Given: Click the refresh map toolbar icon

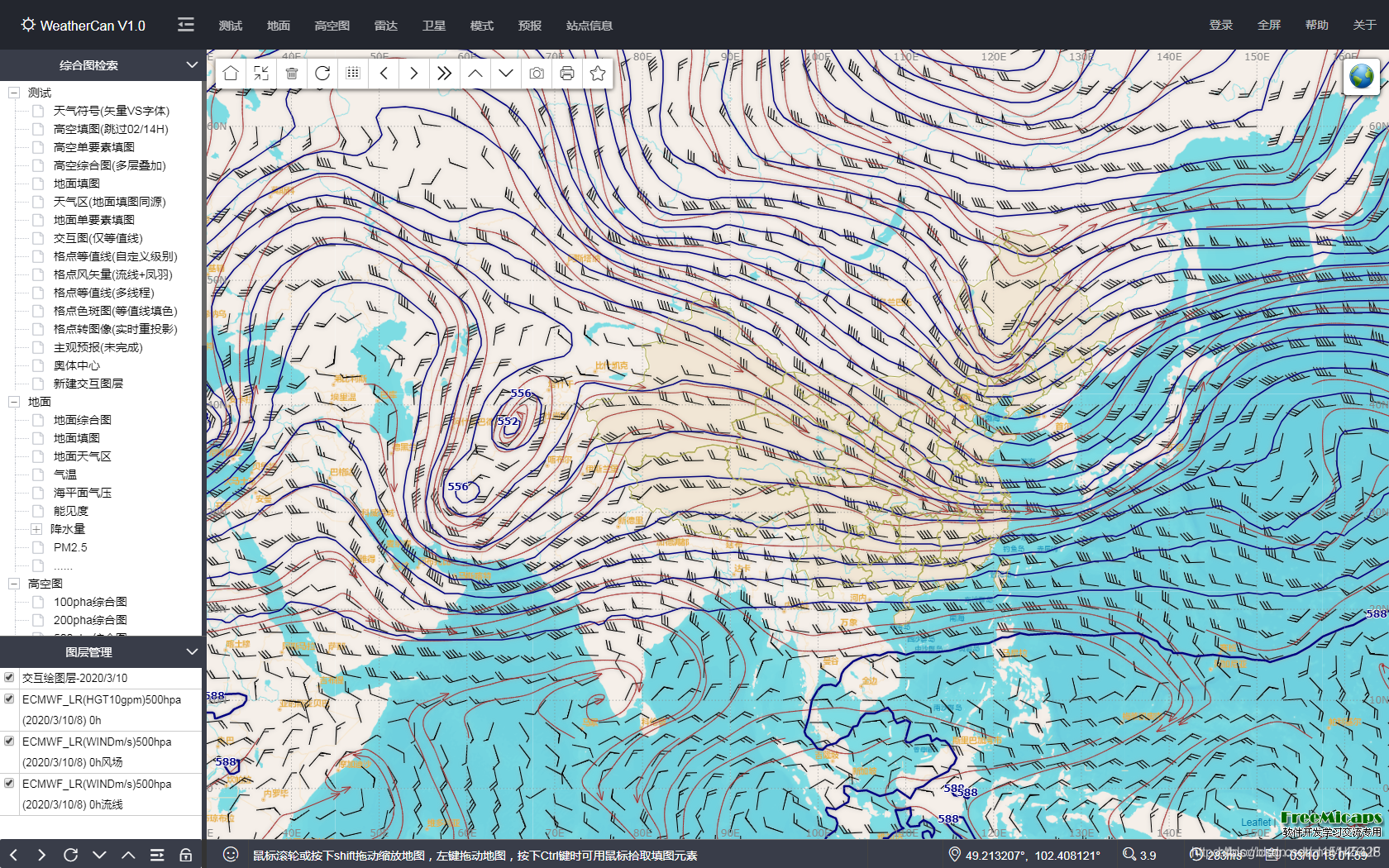Looking at the screenshot, I should pos(322,73).
